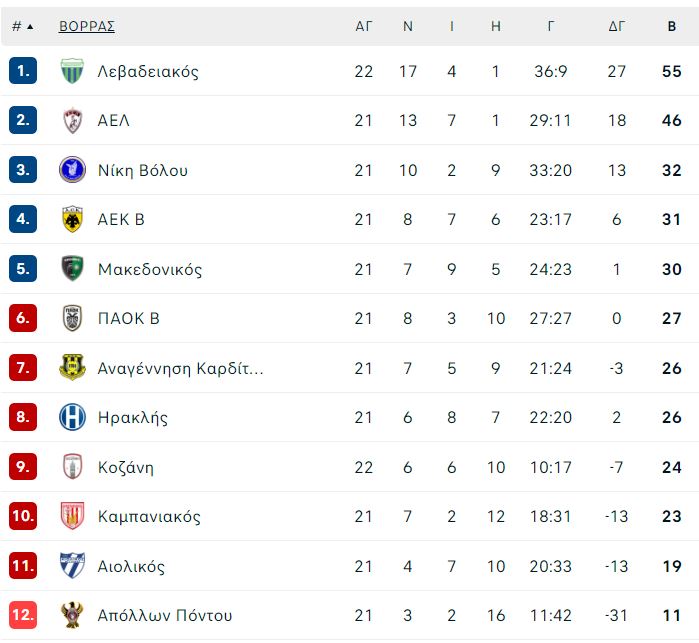Open the Αναγέννηση Καρδίτ... team name
The image size is (699, 643).
pyautogui.click(x=181, y=369)
